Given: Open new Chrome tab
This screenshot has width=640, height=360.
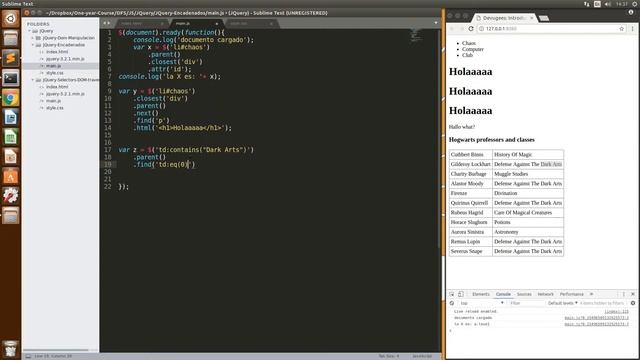Looking at the screenshot, I should (x=544, y=18).
